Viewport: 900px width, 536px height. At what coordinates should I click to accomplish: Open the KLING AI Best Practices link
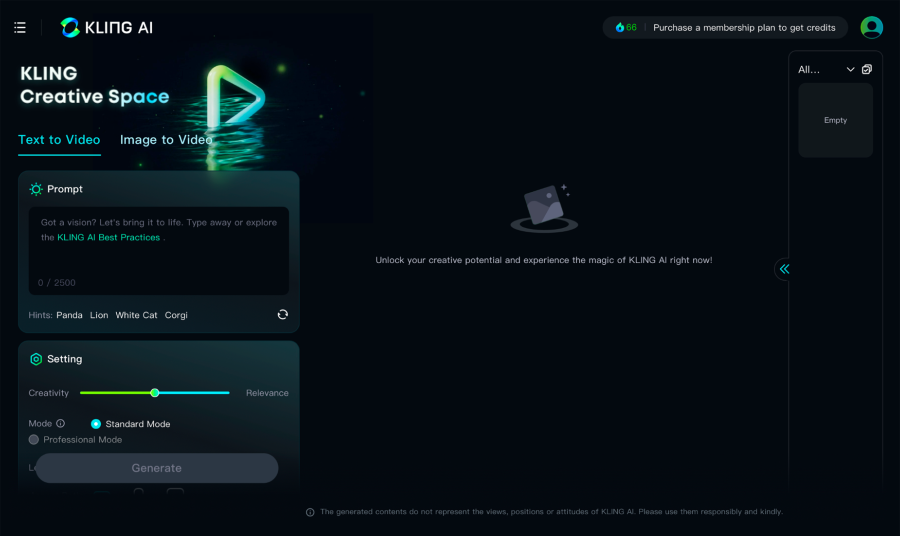pos(108,238)
